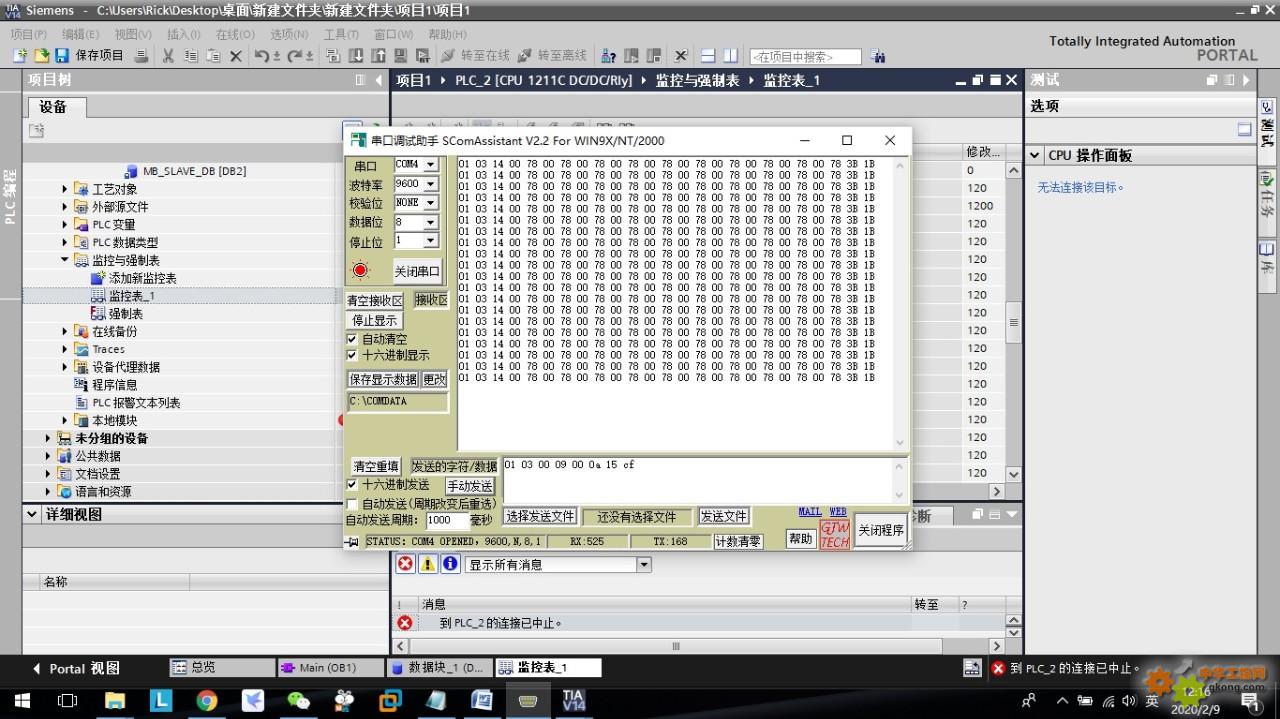Click the Split editor horizontally icon
1280x719 pixels.
708,56
